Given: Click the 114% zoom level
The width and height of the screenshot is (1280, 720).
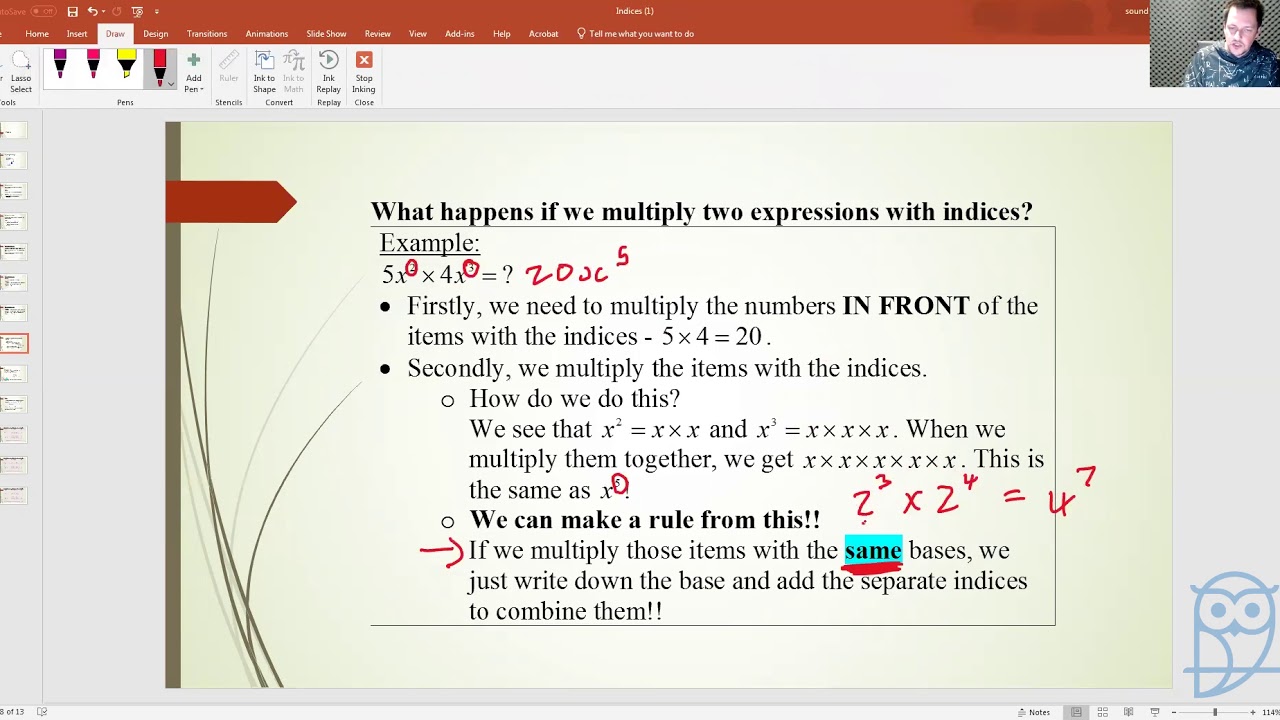Looking at the screenshot, I should tap(1270, 712).
